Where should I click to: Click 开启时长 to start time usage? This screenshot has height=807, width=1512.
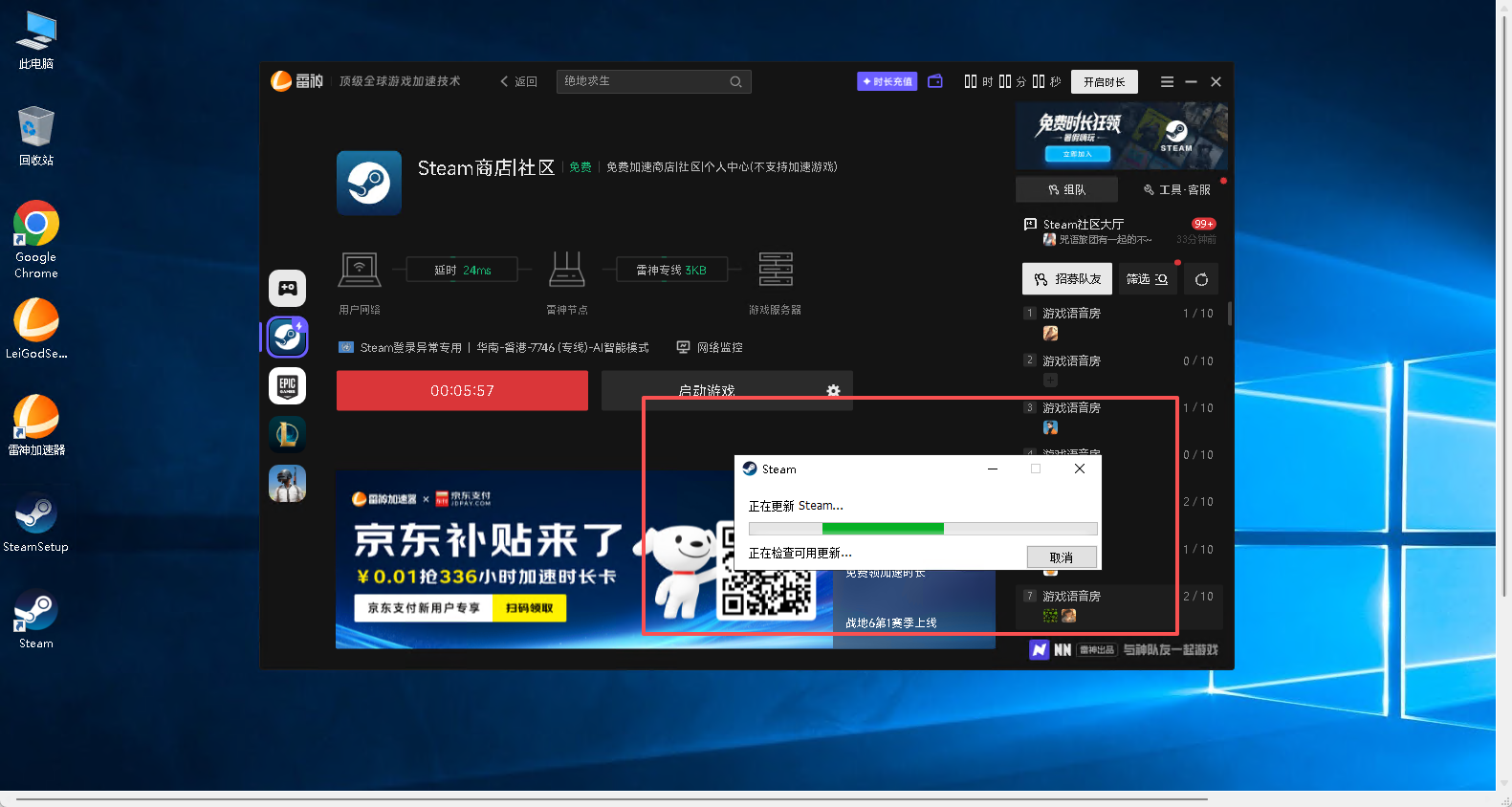click(1104, 82)
